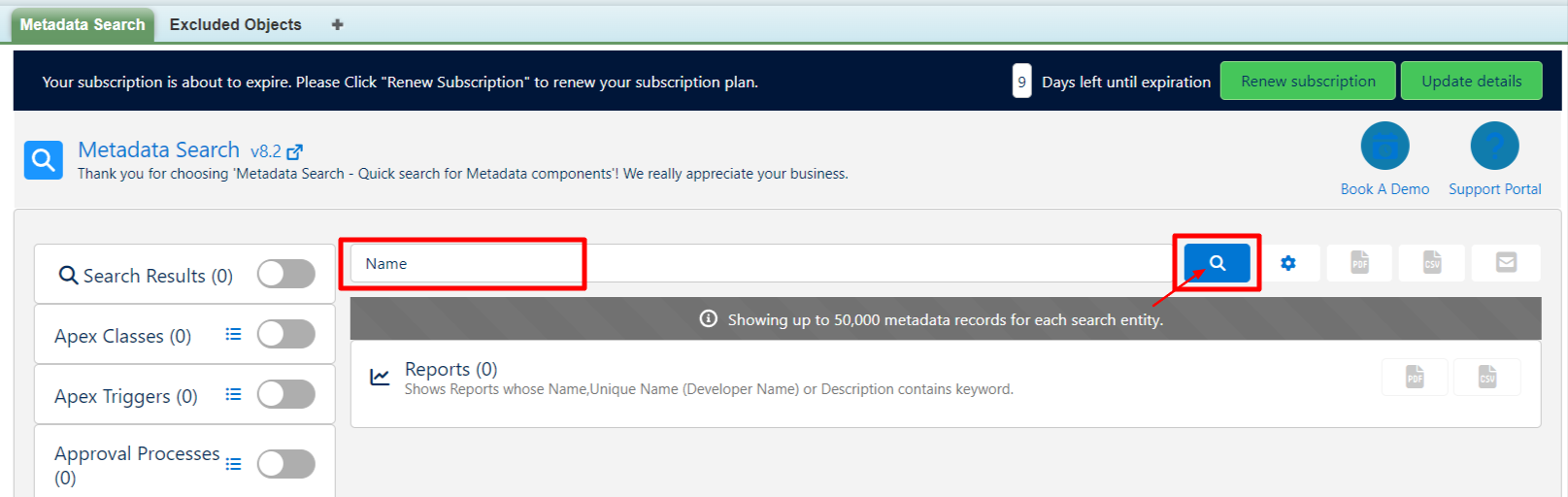This screenshot has height=497, width=1568.
Task: Open Apex Triggers list options icon
Action: coord(233,394)
